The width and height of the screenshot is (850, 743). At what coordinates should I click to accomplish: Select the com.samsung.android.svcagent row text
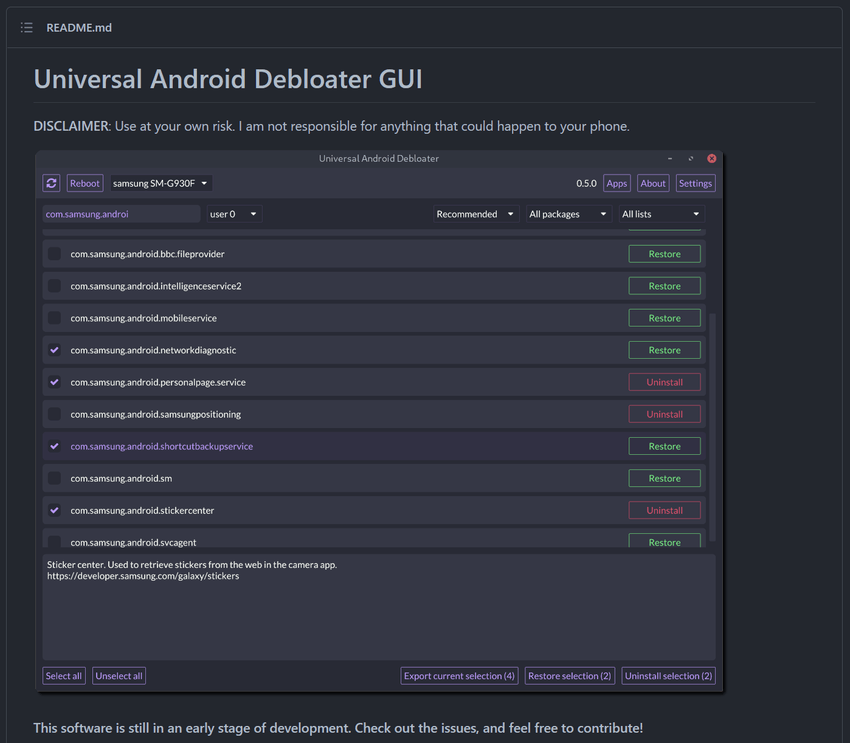(133, 542)
